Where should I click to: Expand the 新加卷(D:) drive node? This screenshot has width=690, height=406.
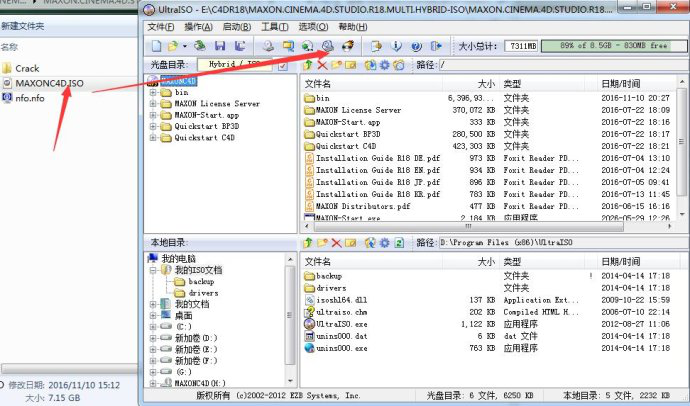(x=153, y=338)
